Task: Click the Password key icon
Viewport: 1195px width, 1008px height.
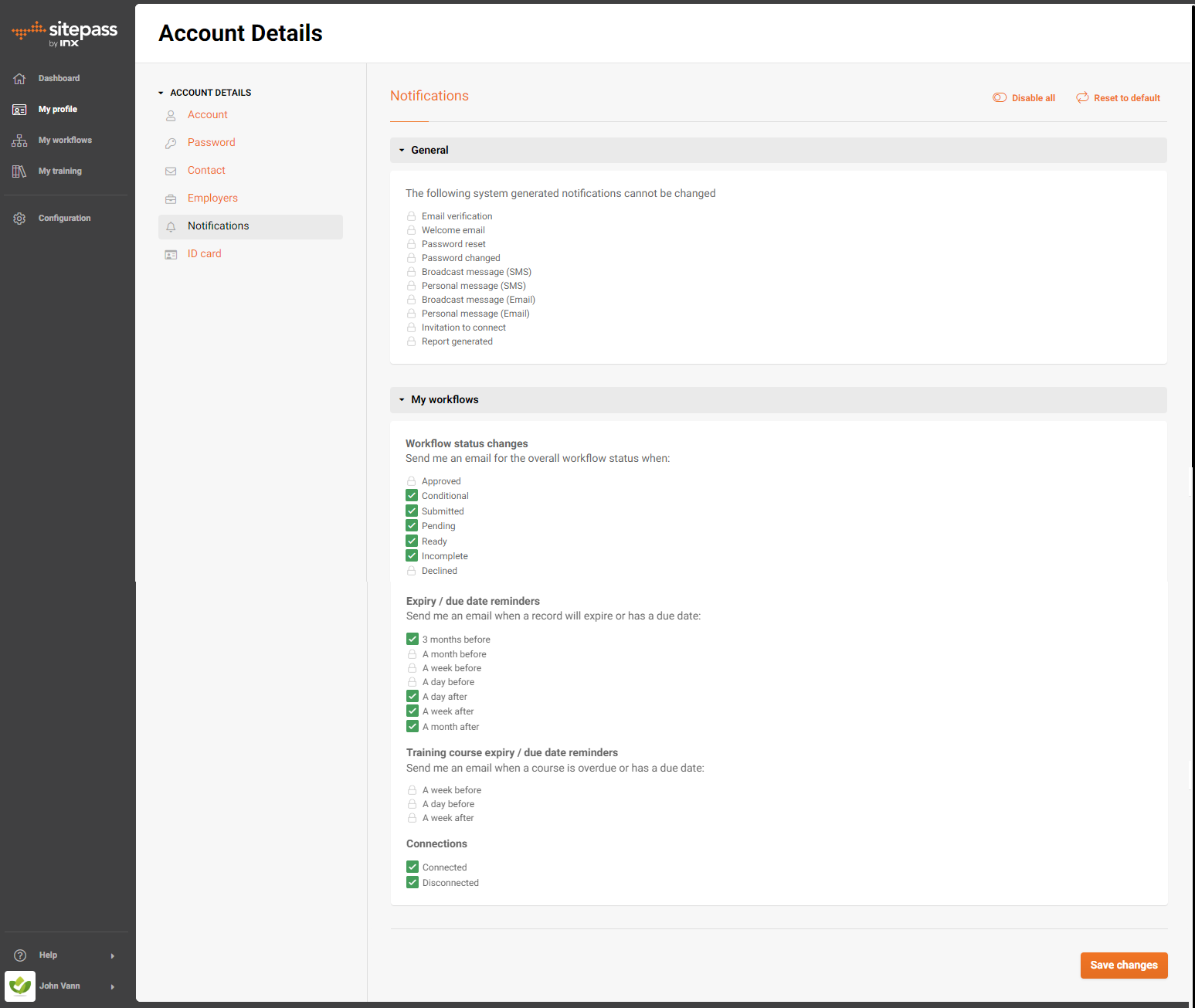Action: (x=171, y=143)
